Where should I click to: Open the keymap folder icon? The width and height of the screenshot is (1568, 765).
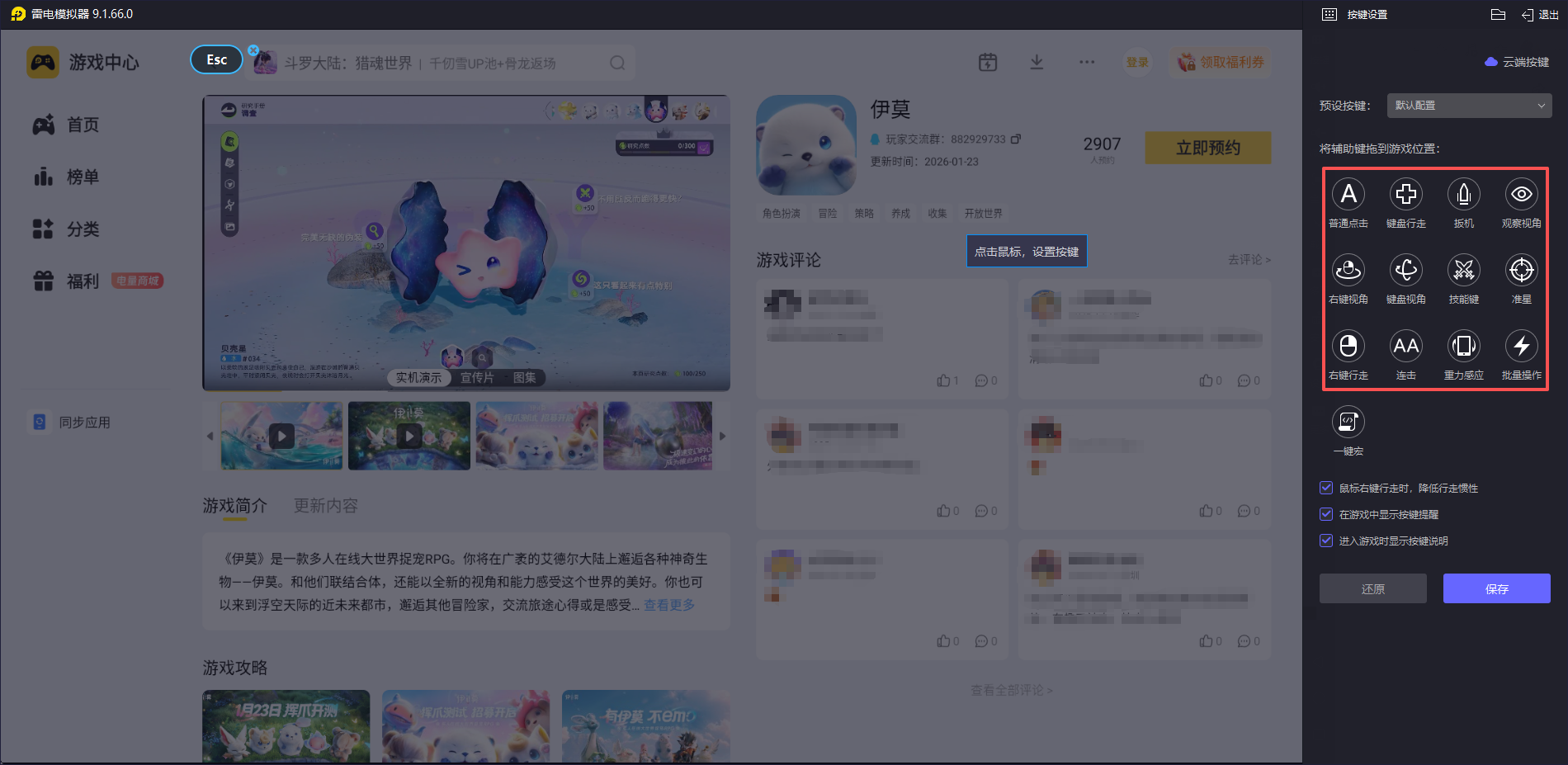click(x=1499, y=14)
